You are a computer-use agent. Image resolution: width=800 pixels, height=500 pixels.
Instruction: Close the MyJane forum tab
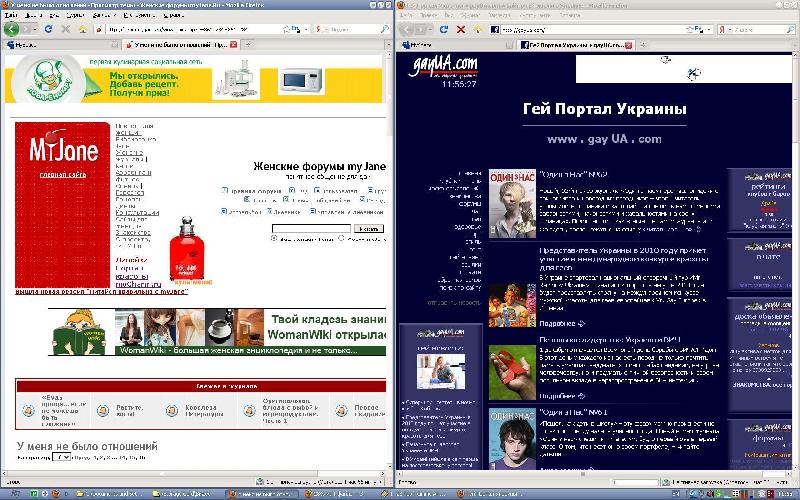(x=233, y=45)
